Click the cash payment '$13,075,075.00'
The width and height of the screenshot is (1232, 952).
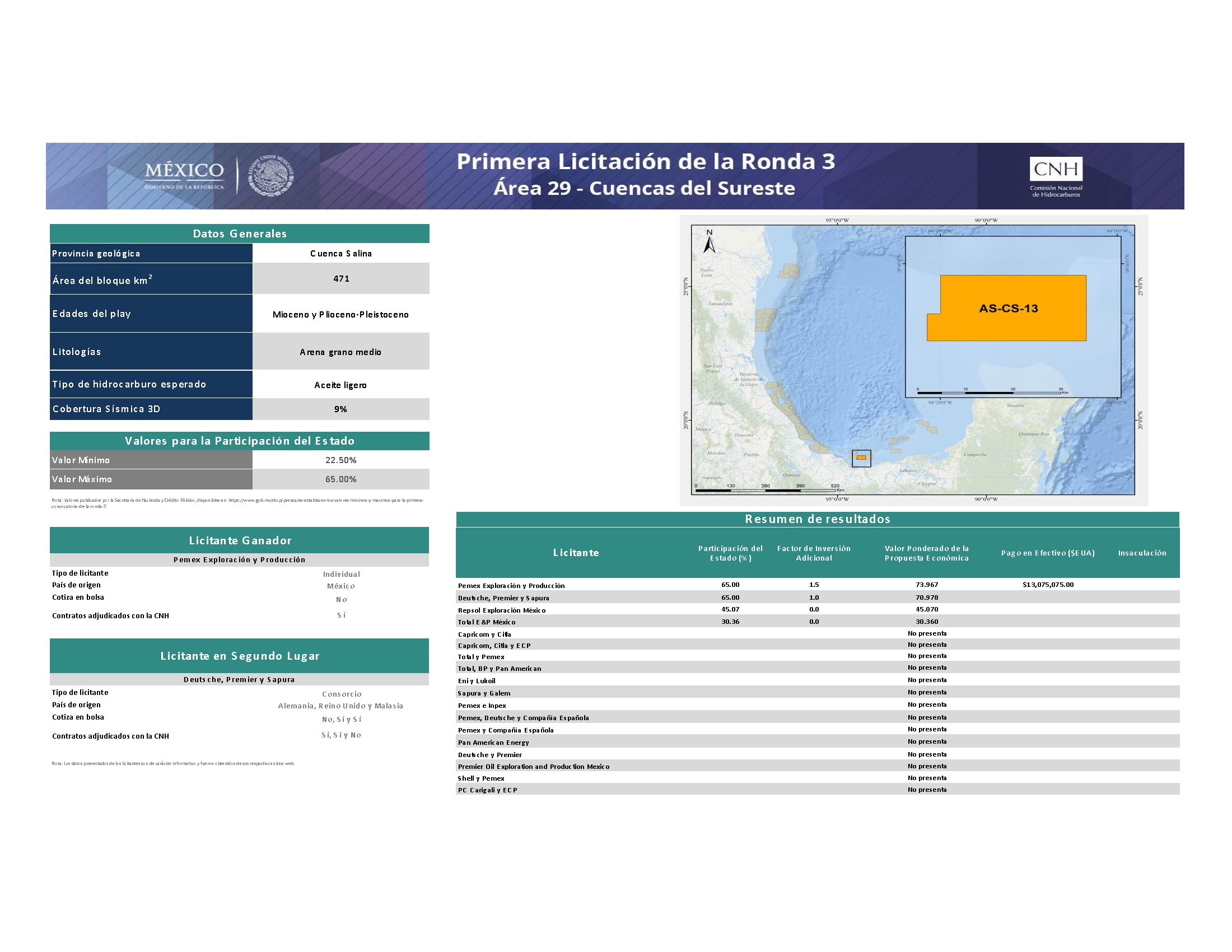tap(1048, 585)
